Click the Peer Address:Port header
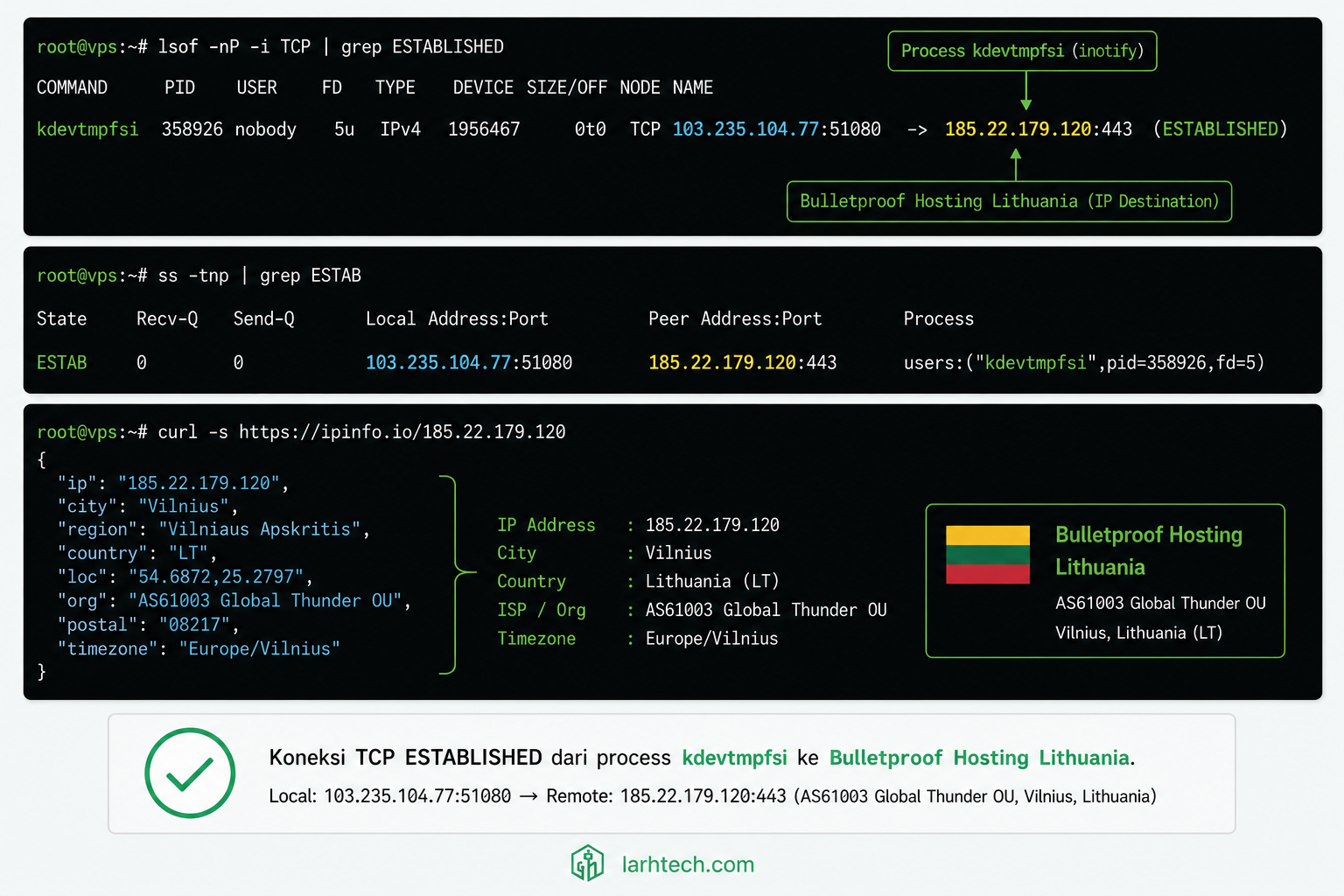The height and width of the screenshot is (896, 1344). [736, 318]
